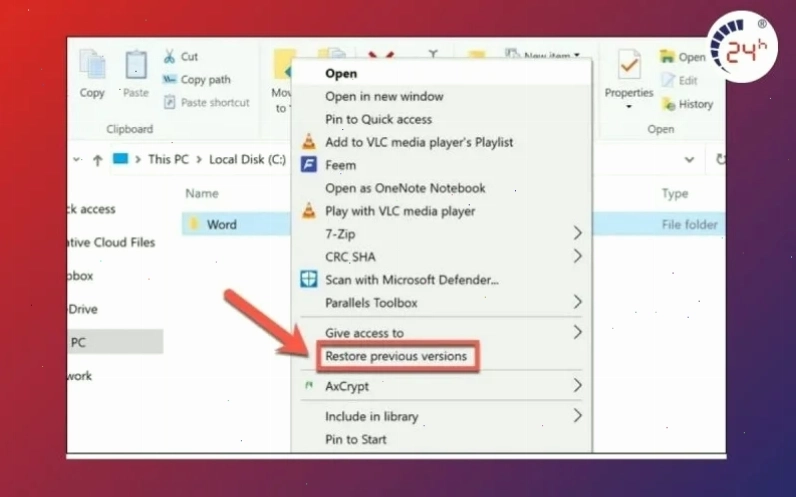Select This PC in navigation pane
This screenshot has height=498, width=796.
click(x=115, y=342)
